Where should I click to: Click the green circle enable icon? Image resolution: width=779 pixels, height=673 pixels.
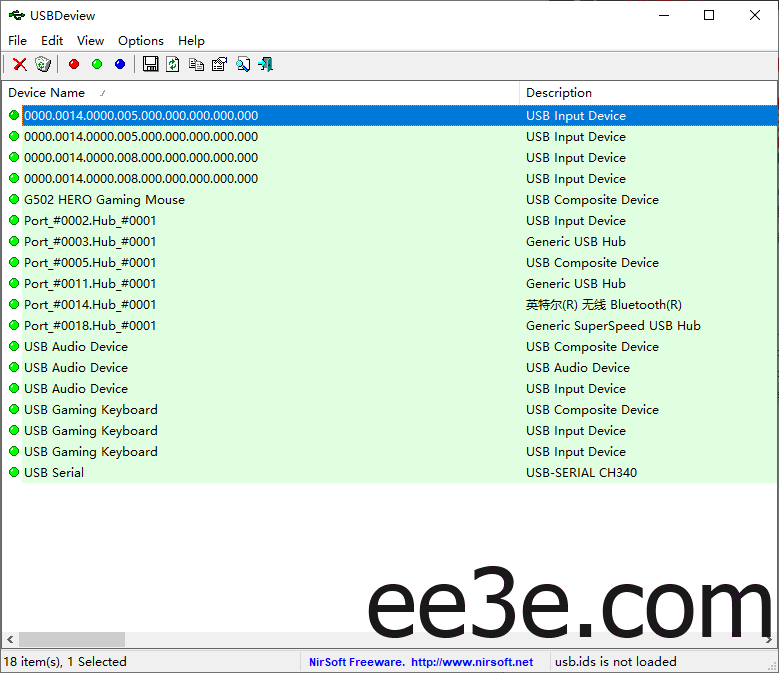point(97,64)
